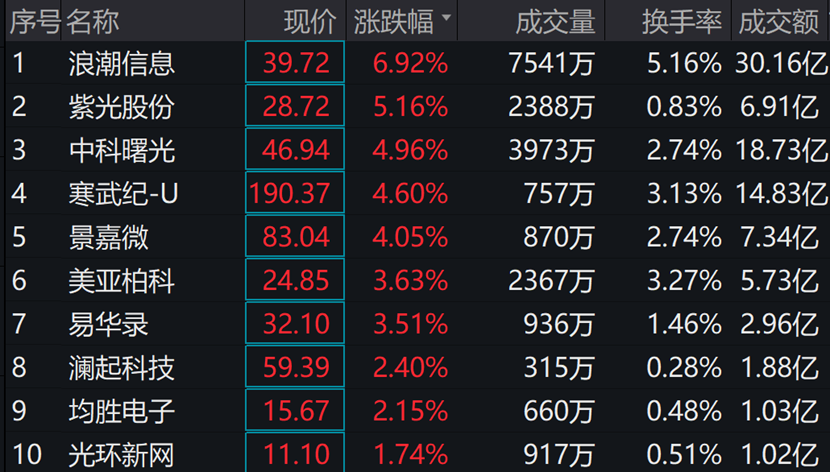Click turnover amount 14.83亿
The width and height of the screenshot is (830, 472).
point(782,194)
